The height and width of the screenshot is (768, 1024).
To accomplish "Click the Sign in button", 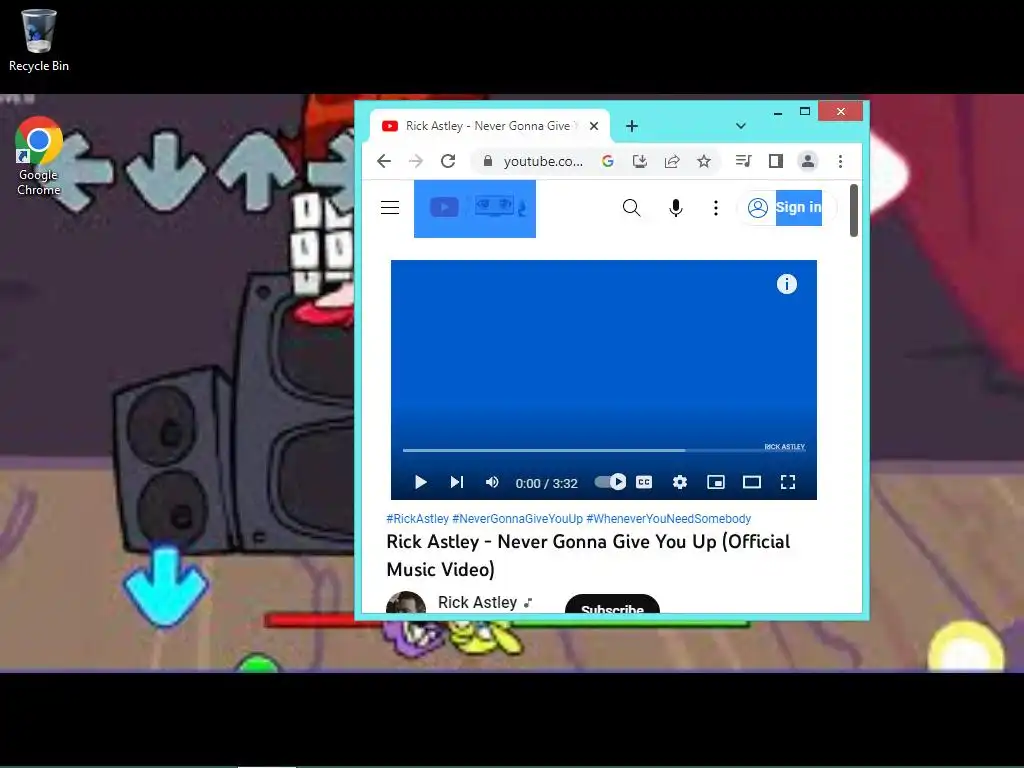I will click(787, 208).
